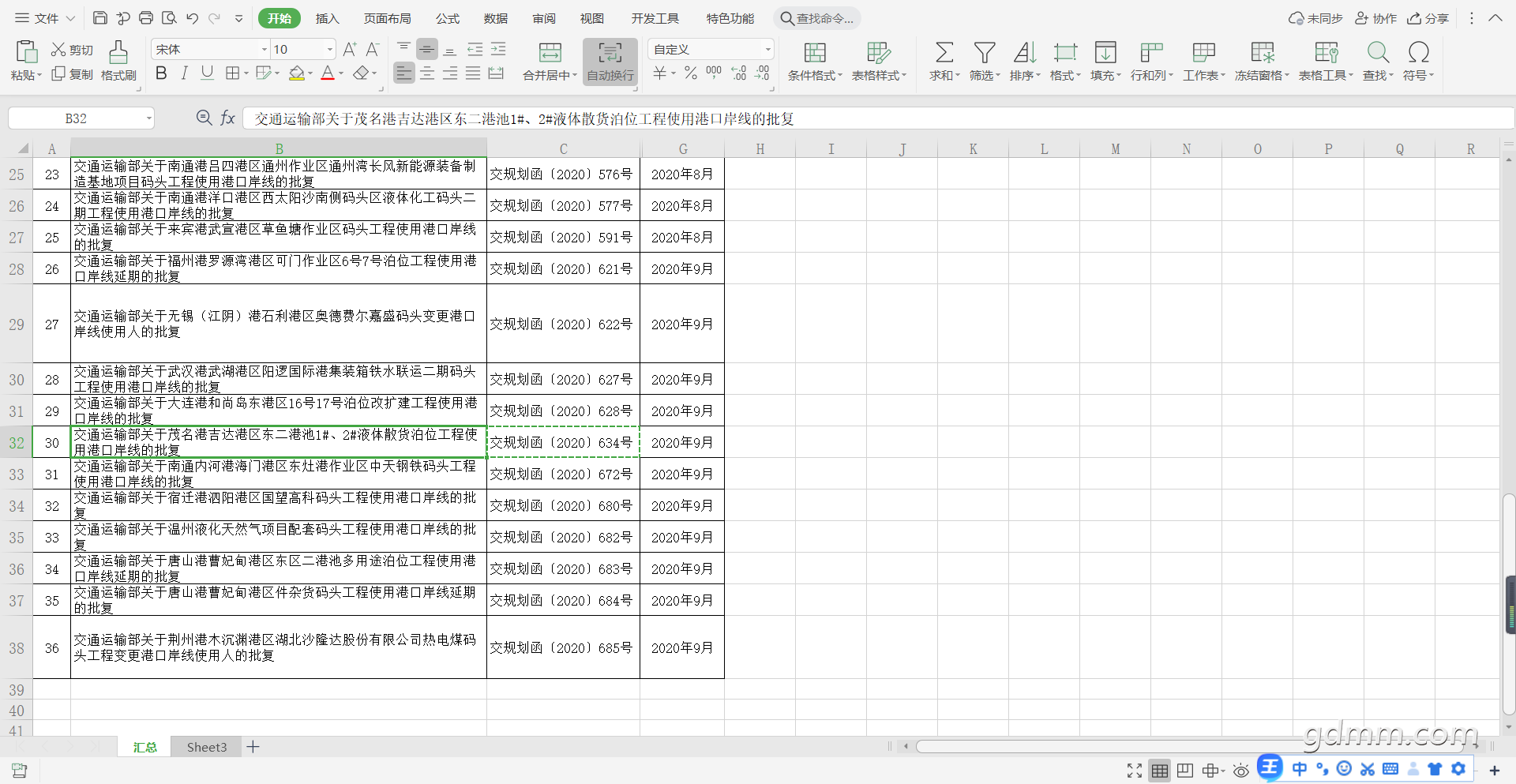Screen dimensions: 1516x784
Task: Open the 文件 file menu
Action: (x=45, y=18)
